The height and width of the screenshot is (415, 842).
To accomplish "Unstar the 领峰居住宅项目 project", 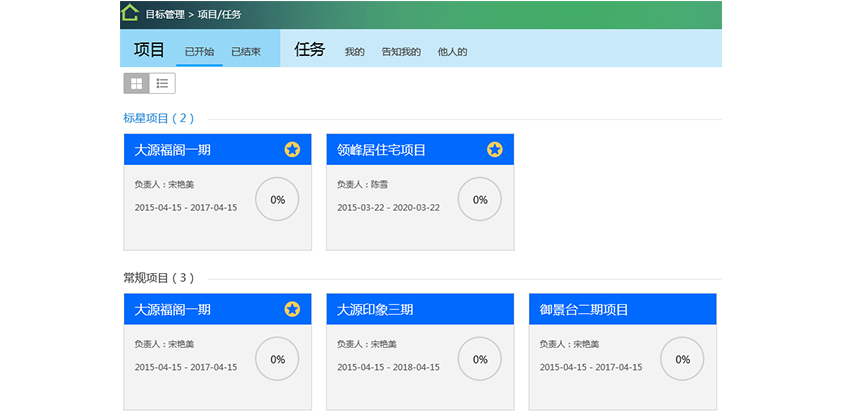I will 495,149.
